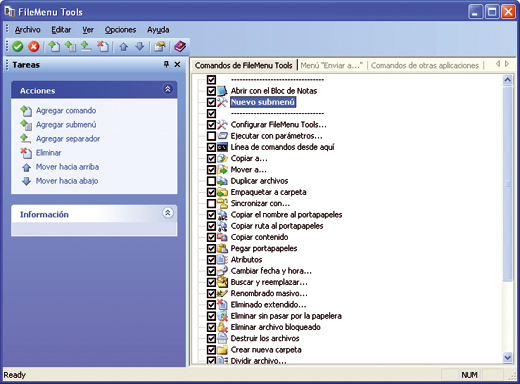The image size is (520, 384).
Task: Collapse the Acciones section chevron
Action: point(168,89)
